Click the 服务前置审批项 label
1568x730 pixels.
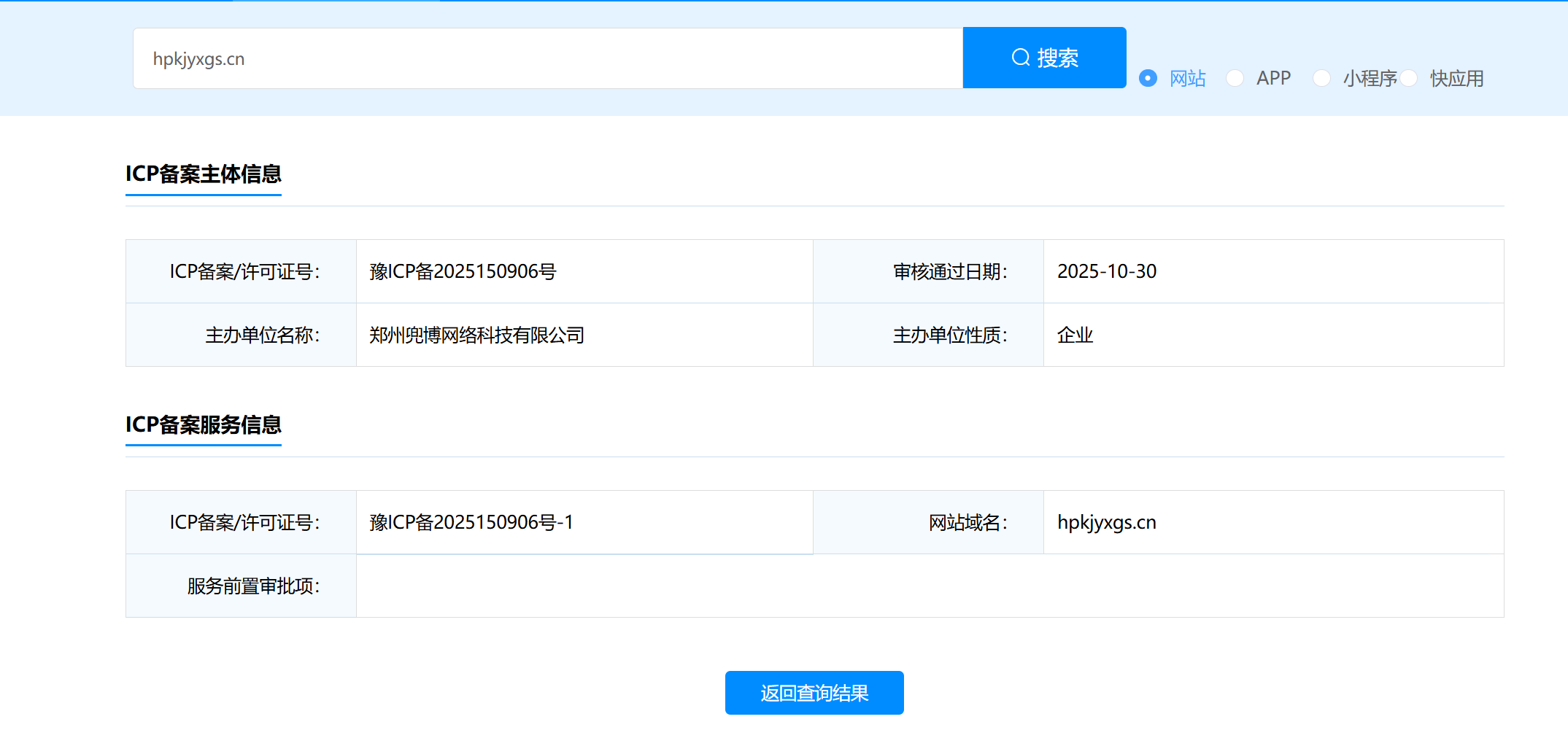(254, 586)
